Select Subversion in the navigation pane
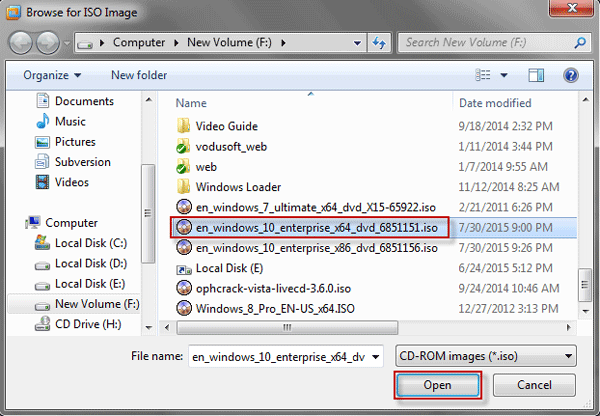600x416 pixels. coord(73,162)
